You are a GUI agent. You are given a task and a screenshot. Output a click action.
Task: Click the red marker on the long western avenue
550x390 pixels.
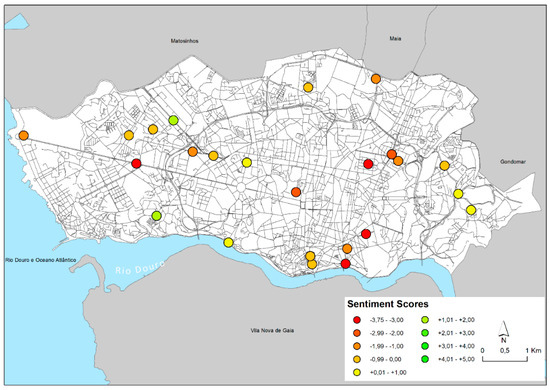136,163
